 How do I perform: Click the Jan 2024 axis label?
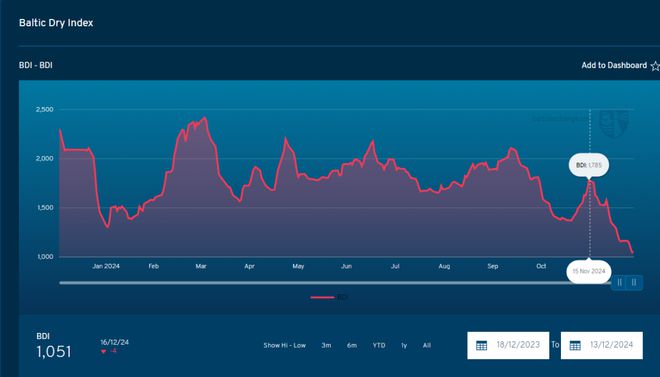click(106, 266)
